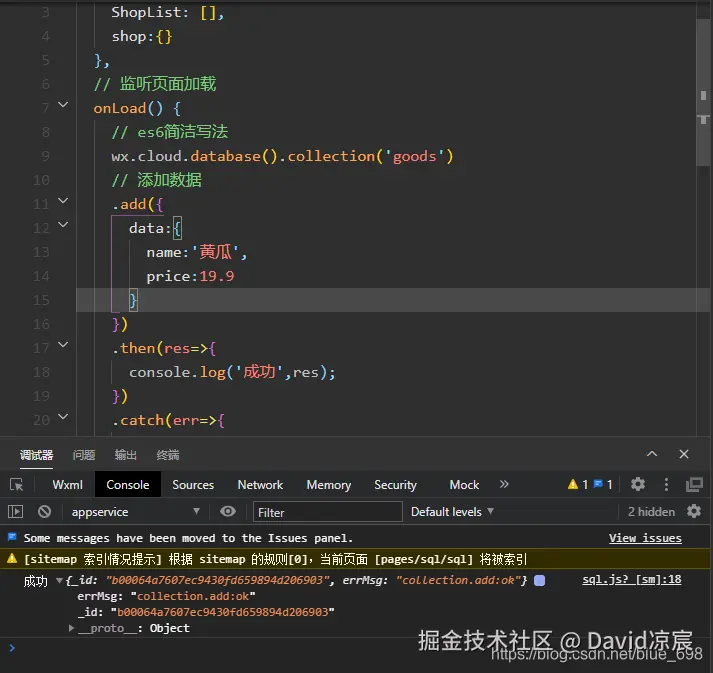Screen dimensions: 713x673
Task: Collapse the debugger panel with up arrow
Action: [x=652, y=454]
